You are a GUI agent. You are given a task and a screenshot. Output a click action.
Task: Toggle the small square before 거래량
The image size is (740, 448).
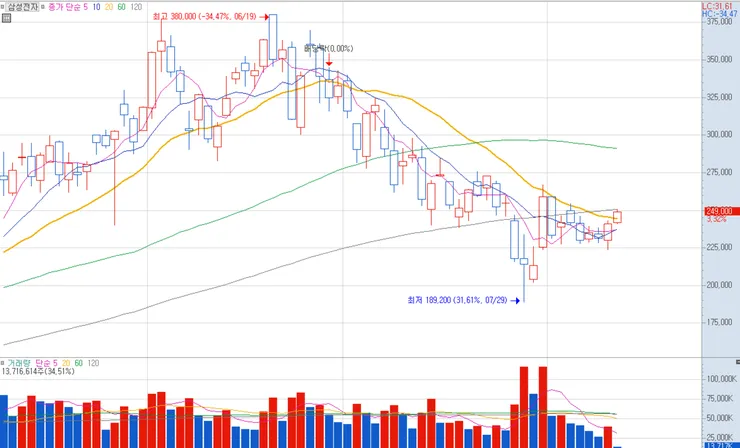[2, 363]
